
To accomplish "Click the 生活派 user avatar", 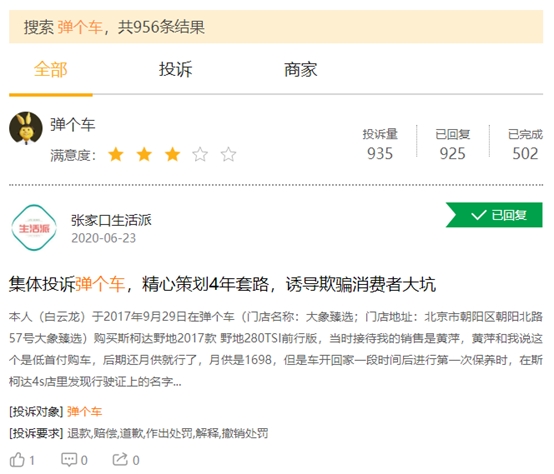I will pyautogui.click(x=34, y=228).
